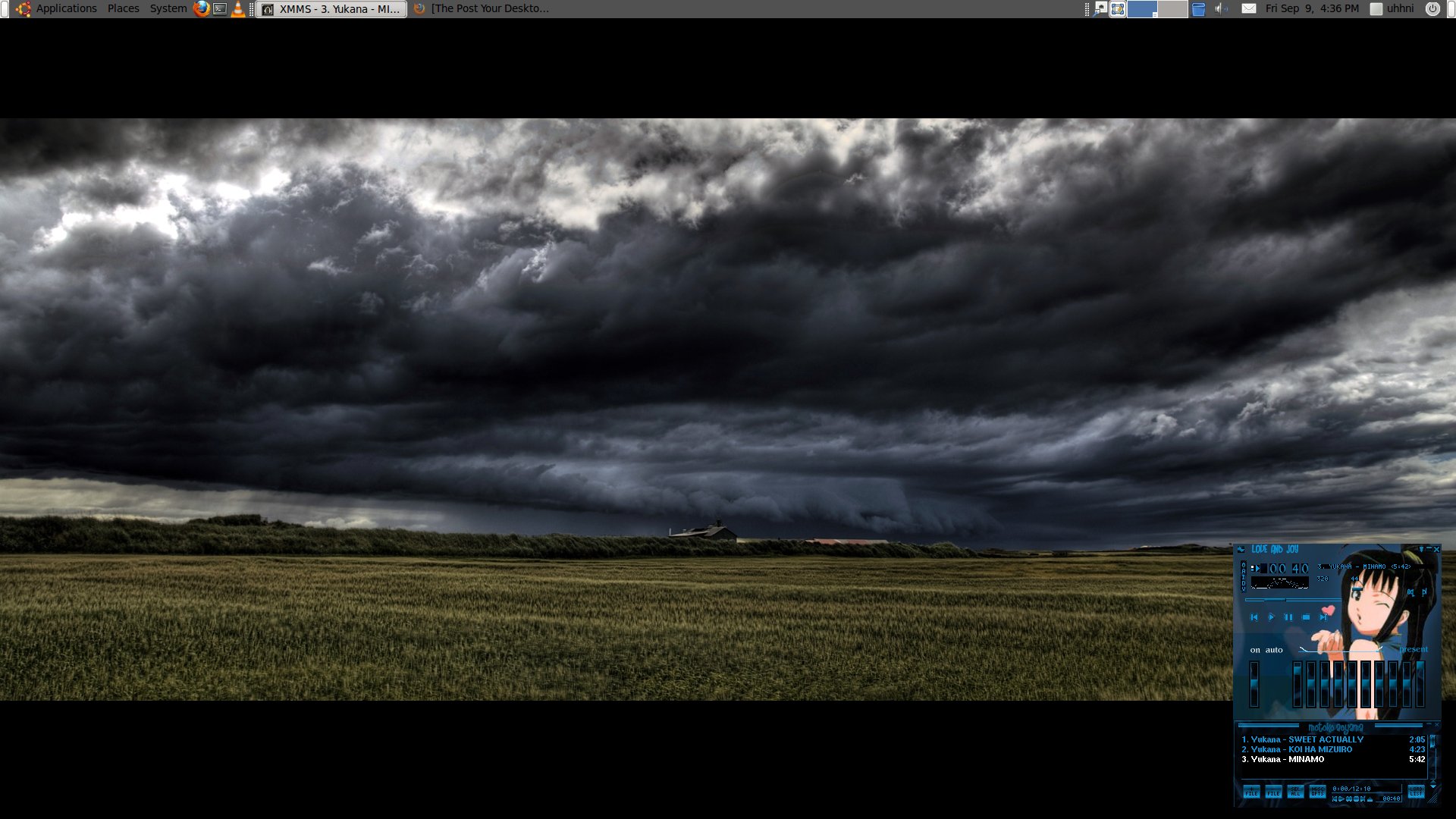This screenshot has width=1456, height=819.
Task: Skip to previous track in XMMS
Action: pyautogui.click(x=1254, y=617)
